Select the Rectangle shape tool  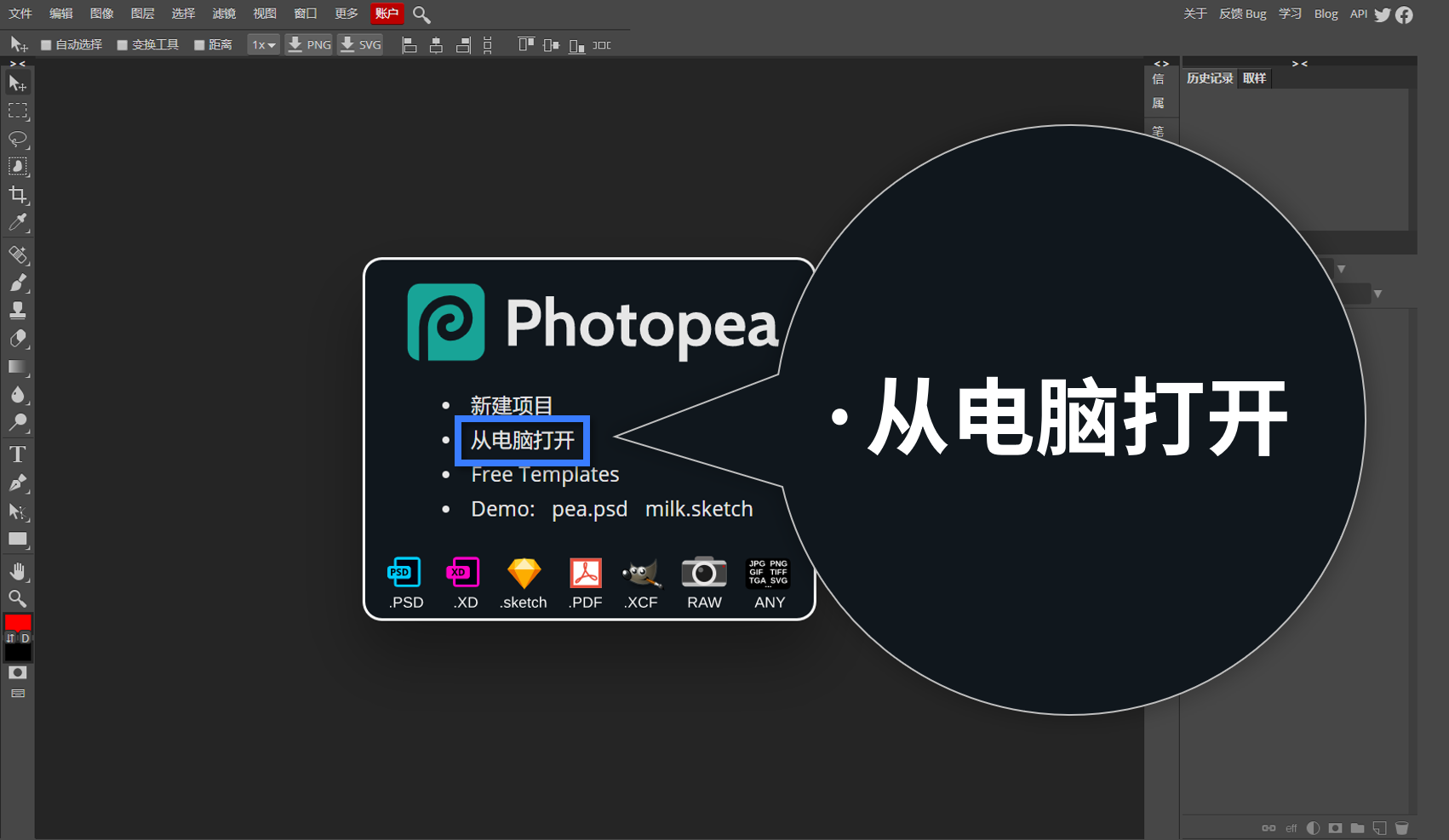point(17,540)
